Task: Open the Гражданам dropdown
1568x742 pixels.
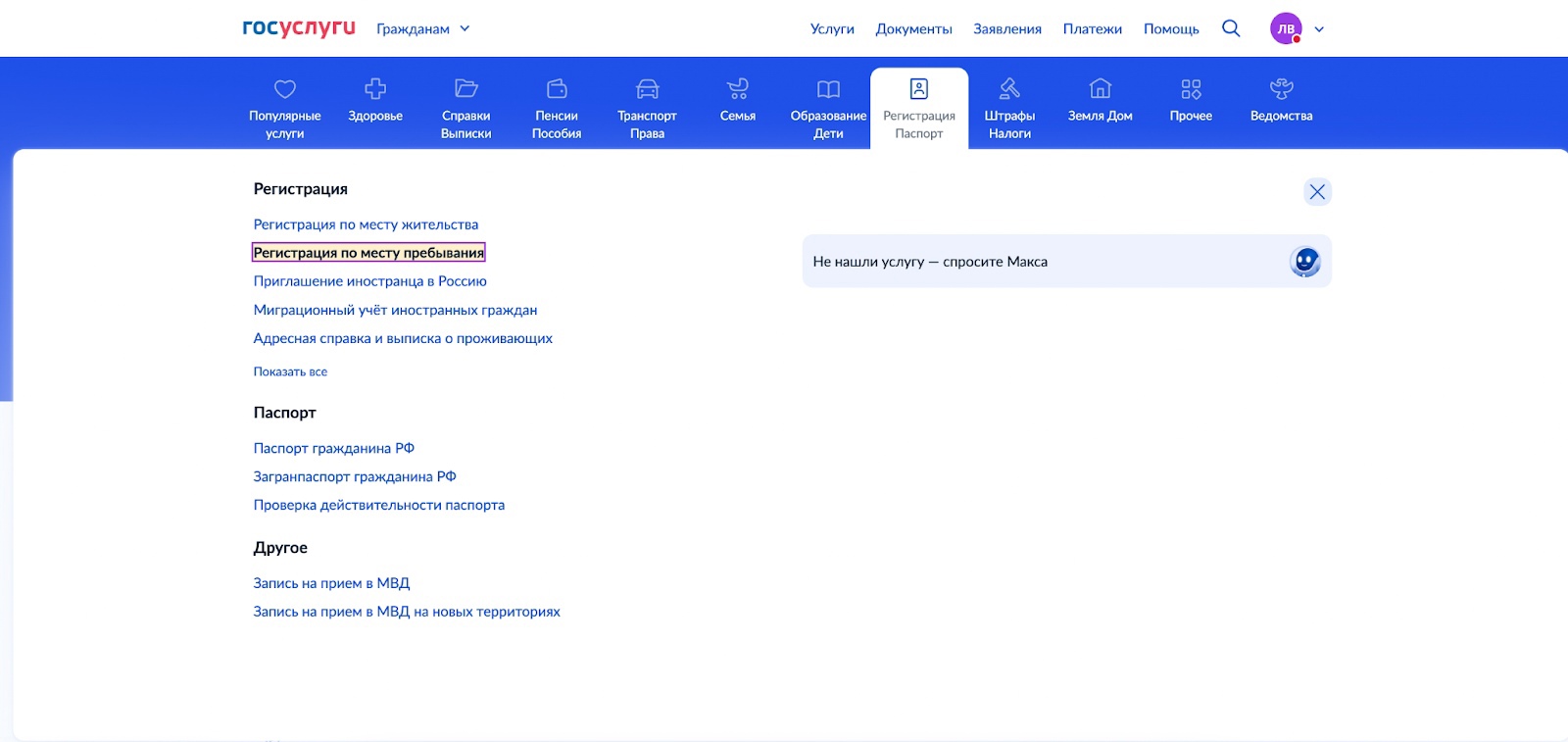Action: 423,29
